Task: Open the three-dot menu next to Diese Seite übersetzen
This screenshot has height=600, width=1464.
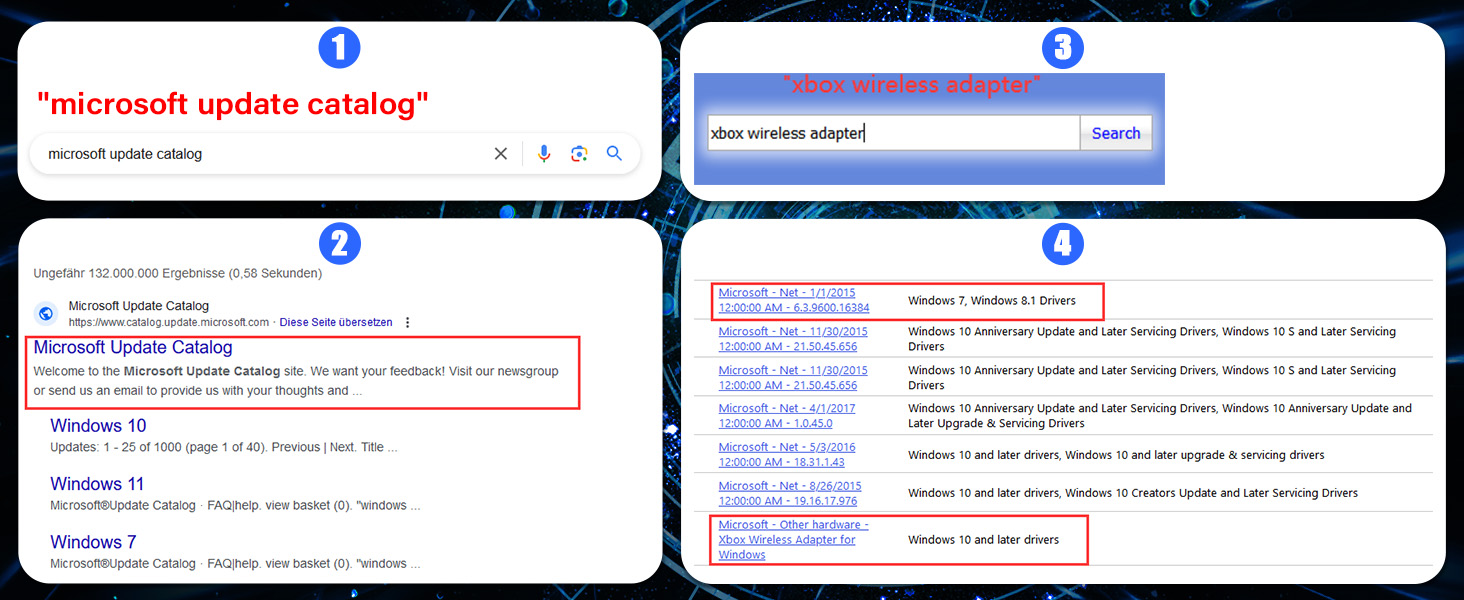Action: [406, 322]
